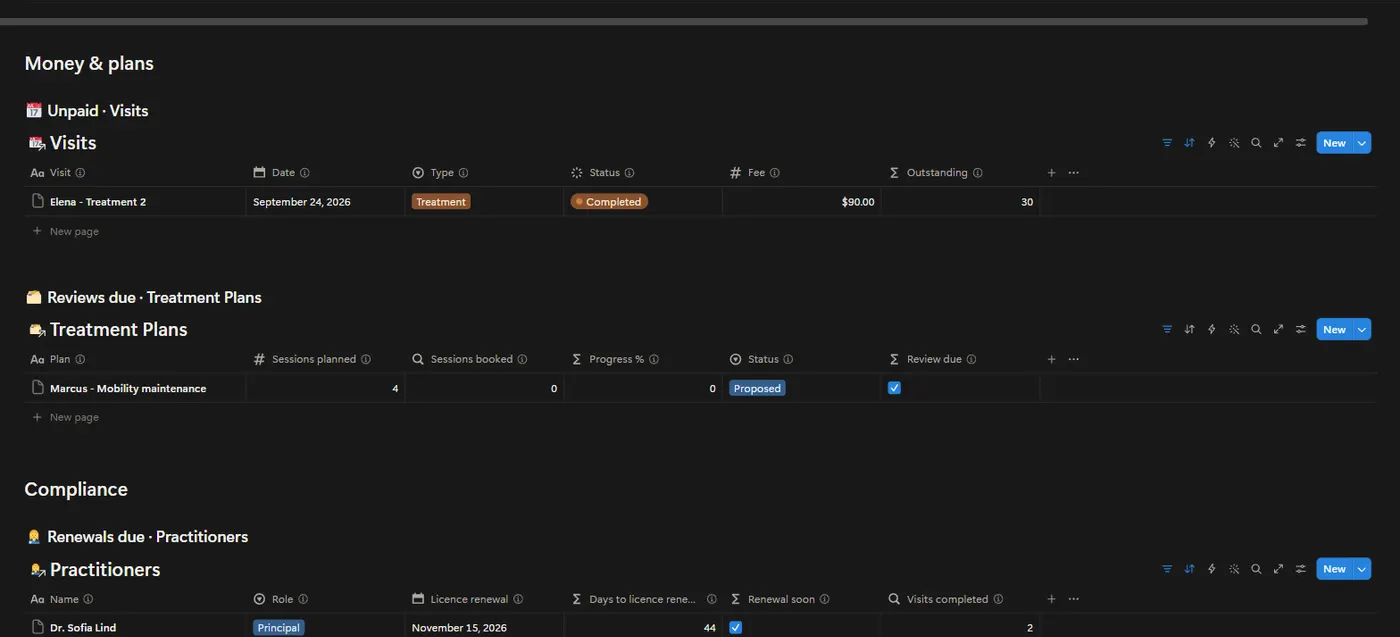The width and height of the screenshot is (1400, 637).
Task: Open filter icon for Practitioners database
Action: [1167, 569]
